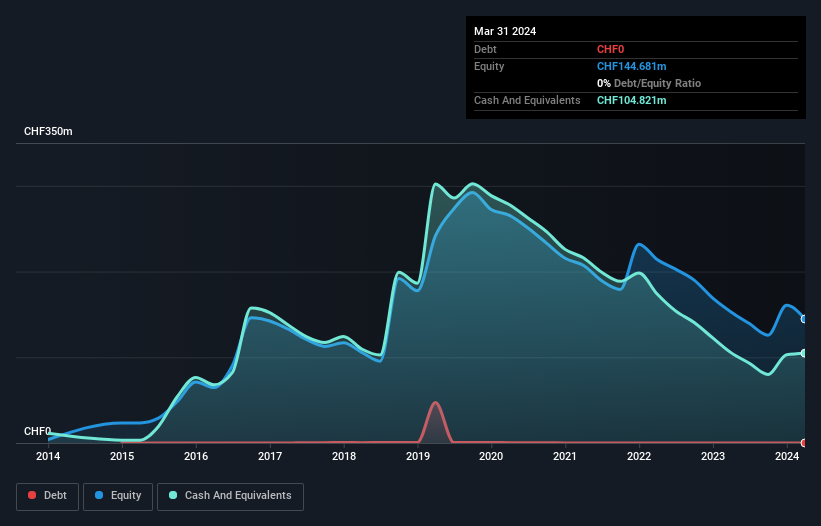Click the CHF0 axis label
This screenshot has height=526, width=821.
click(37, 431)
